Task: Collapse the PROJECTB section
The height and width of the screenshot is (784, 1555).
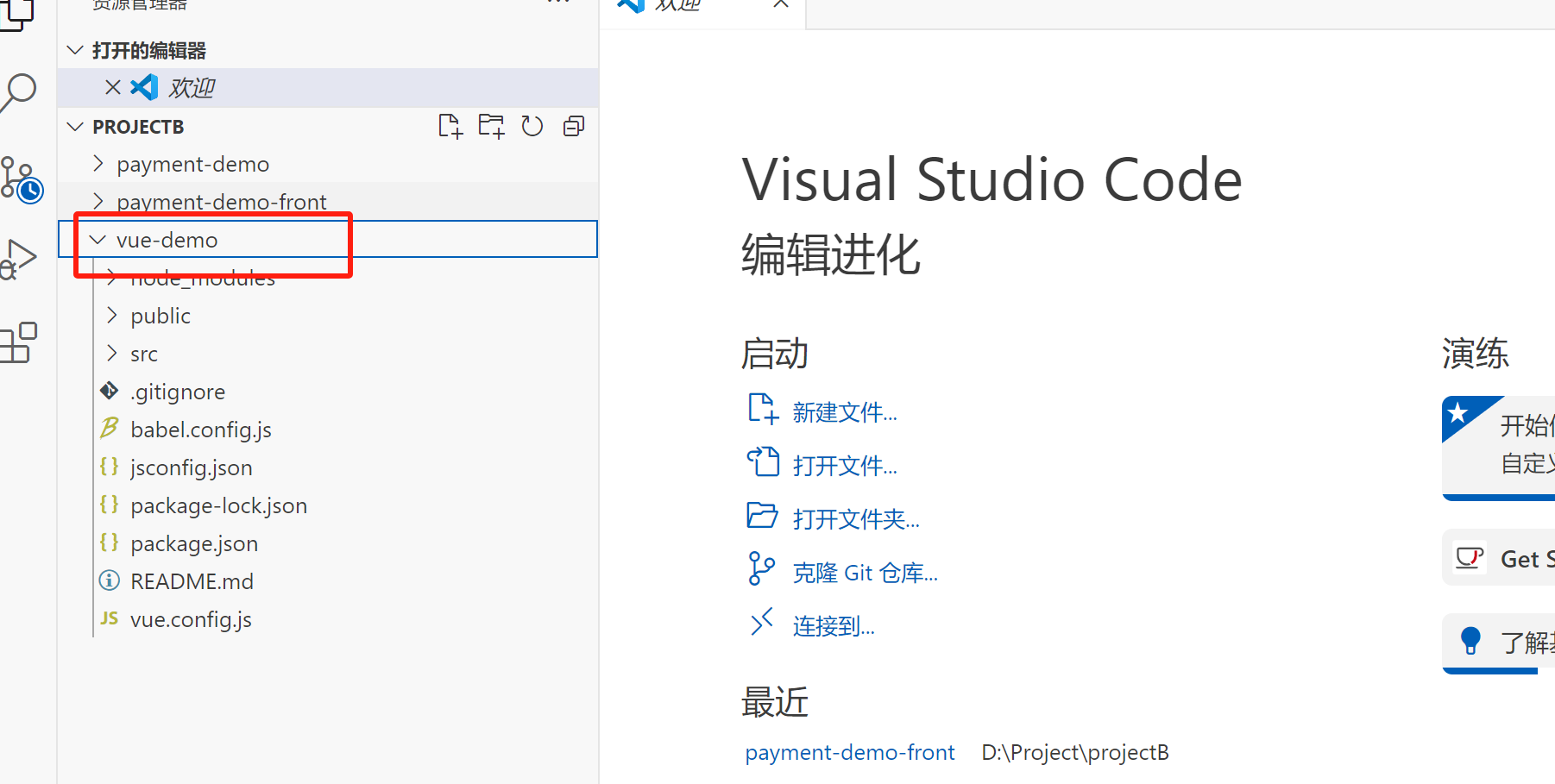Action: [x=75, y=127]
